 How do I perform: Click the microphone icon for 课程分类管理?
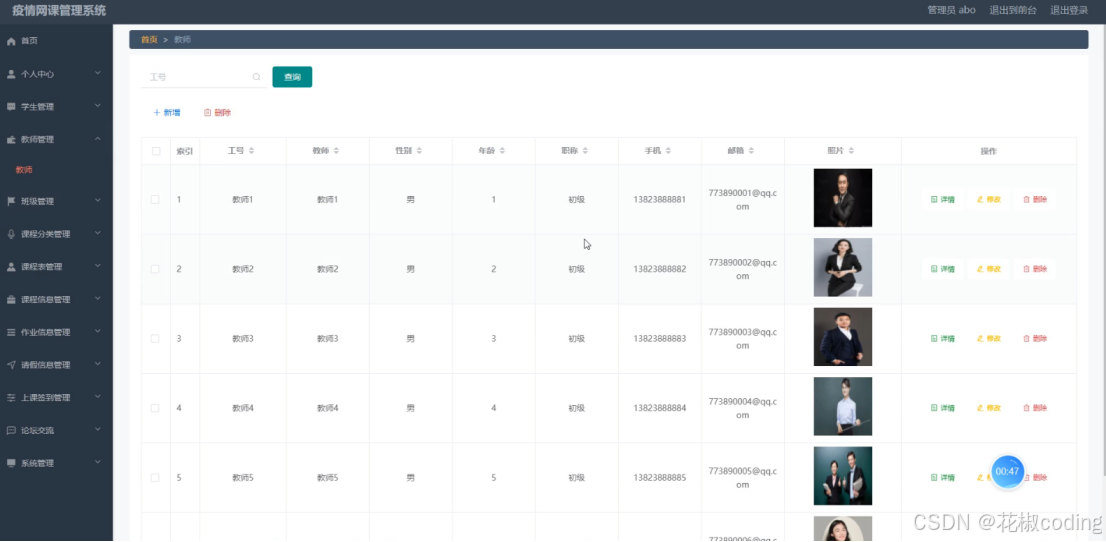(11, 234)
